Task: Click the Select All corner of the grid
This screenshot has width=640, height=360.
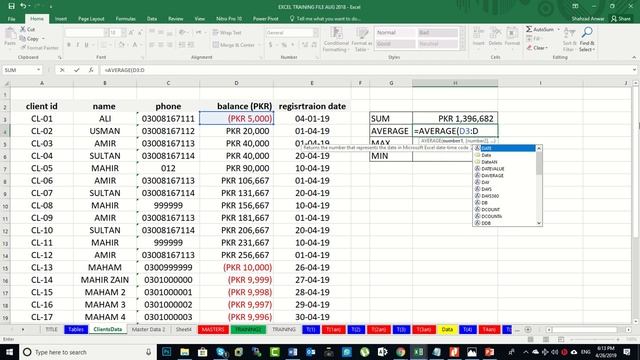Action: [6, 83]
